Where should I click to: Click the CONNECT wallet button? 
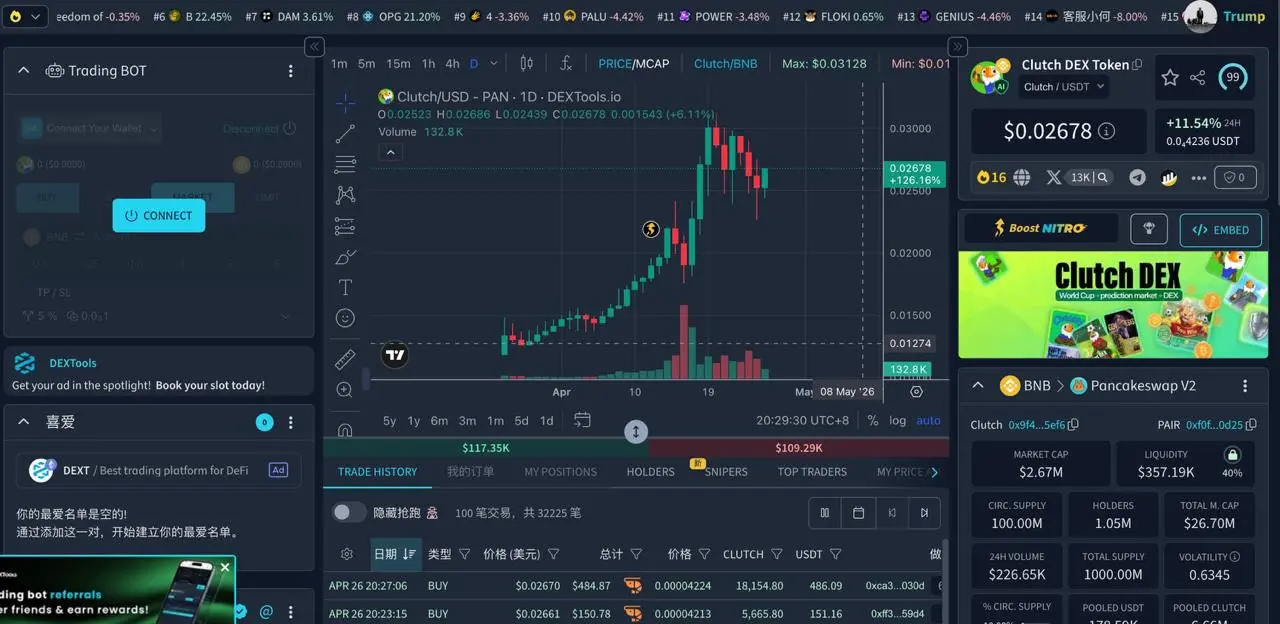coord(158,215)
